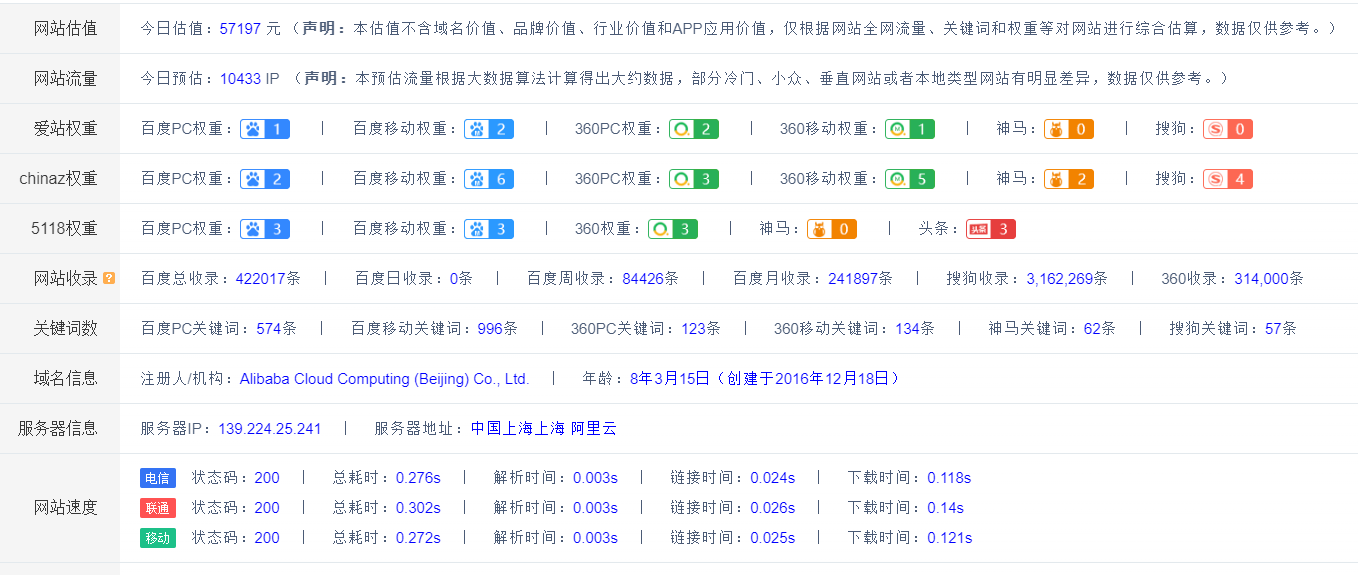Click 移动 carrier tag in 网站速度
The image size is (1358, 575).
pyautogui.click(x=158, y=538)
